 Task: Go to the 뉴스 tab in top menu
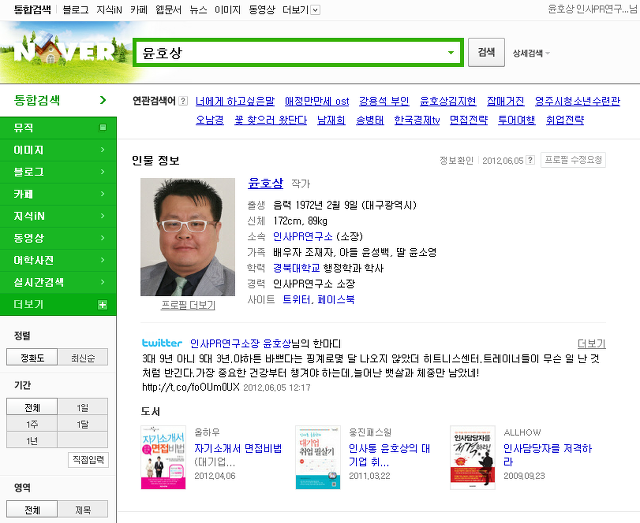[x=198, y=10]
